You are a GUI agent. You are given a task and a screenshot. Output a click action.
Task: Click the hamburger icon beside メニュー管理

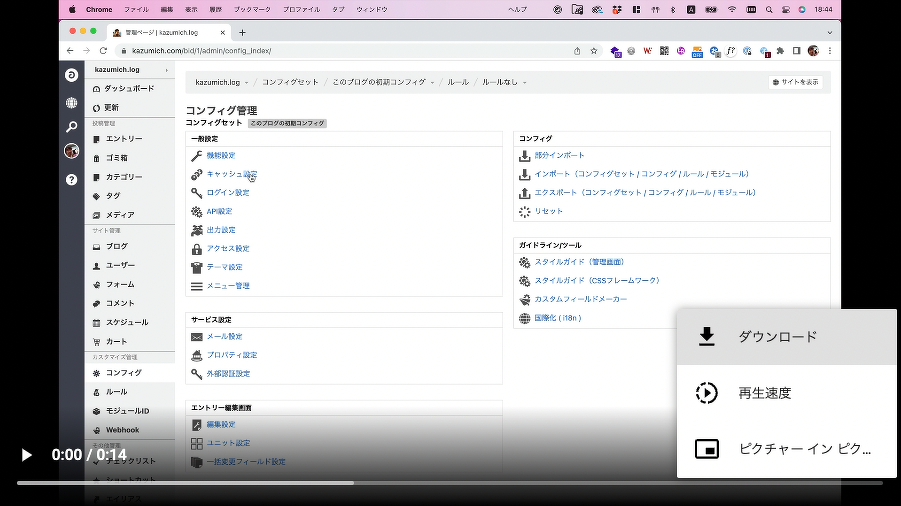[197, 286]
